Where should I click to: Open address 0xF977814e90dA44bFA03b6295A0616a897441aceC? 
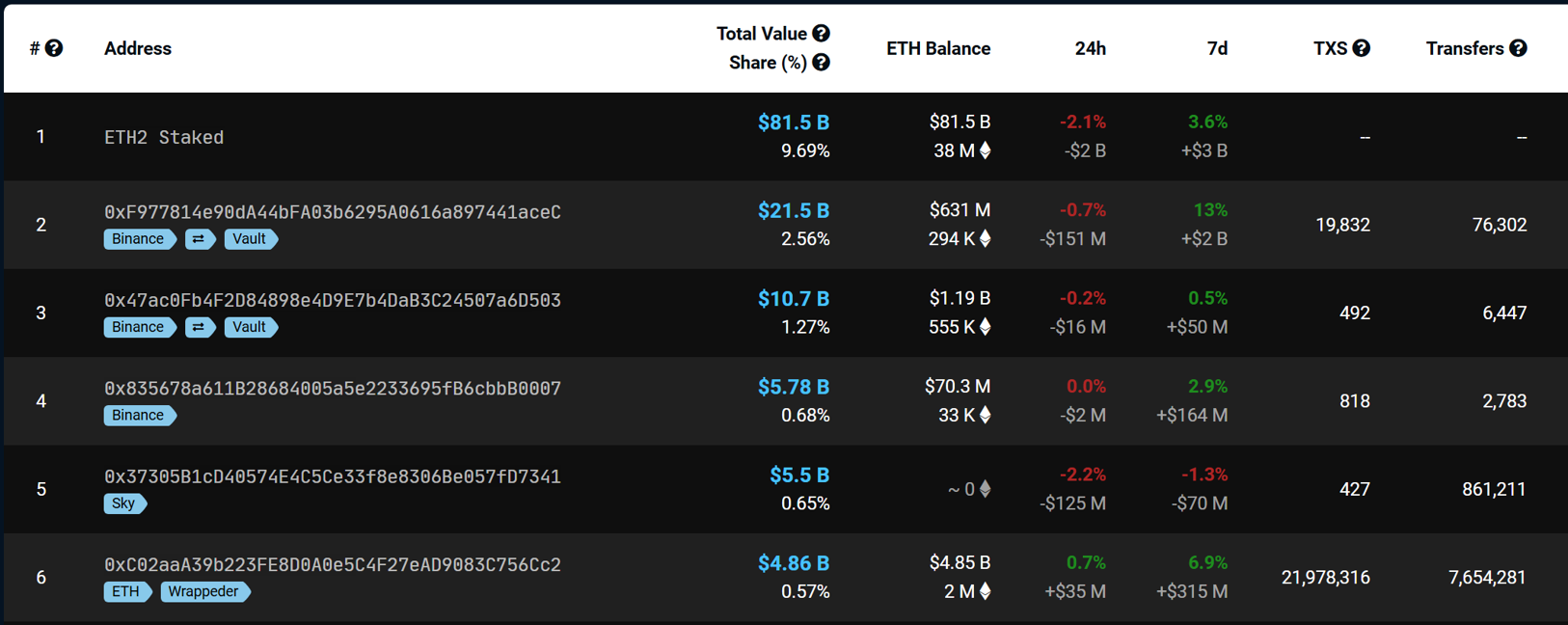coord(332,212)
